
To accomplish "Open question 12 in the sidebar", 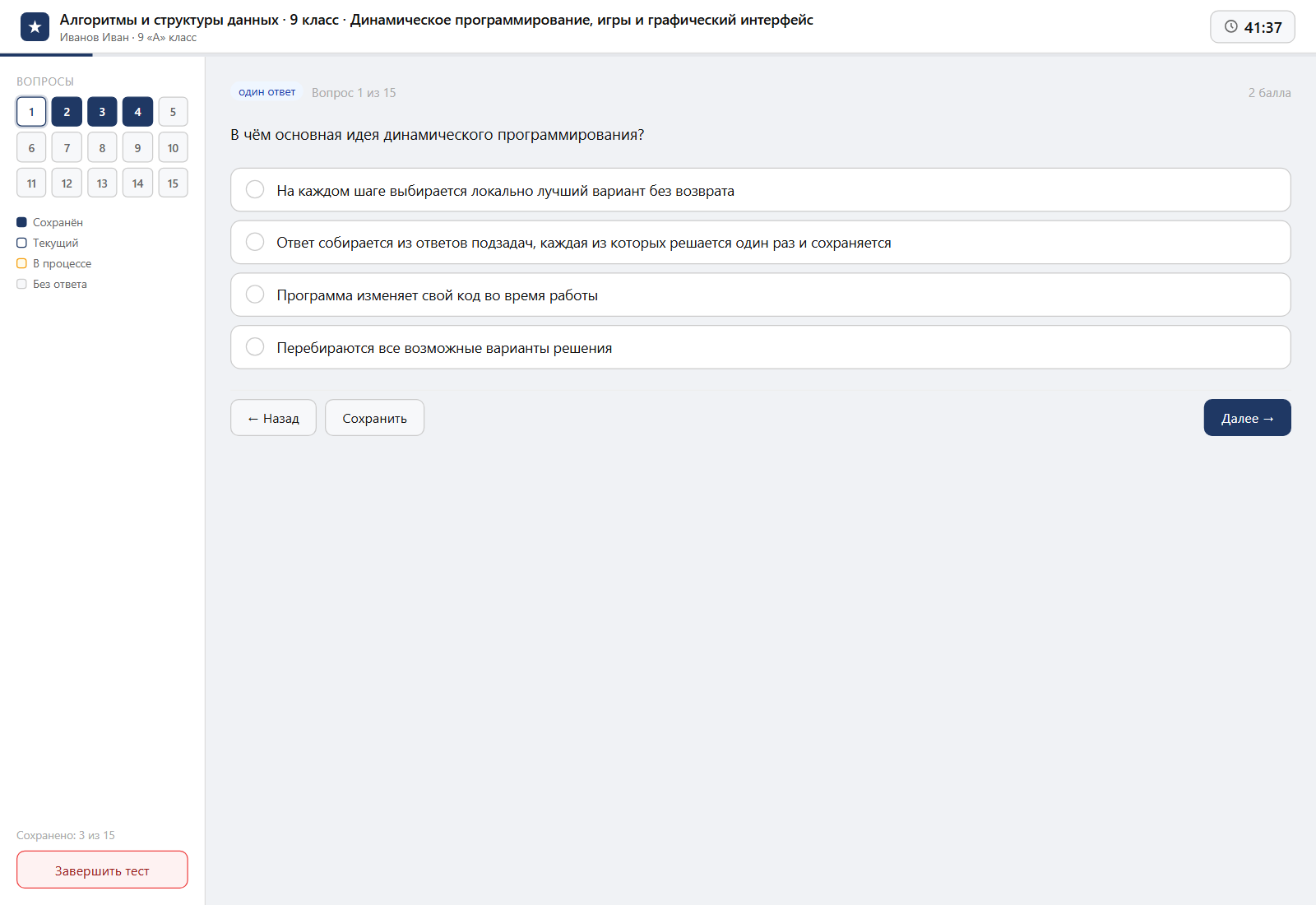I will pos(67,183).
